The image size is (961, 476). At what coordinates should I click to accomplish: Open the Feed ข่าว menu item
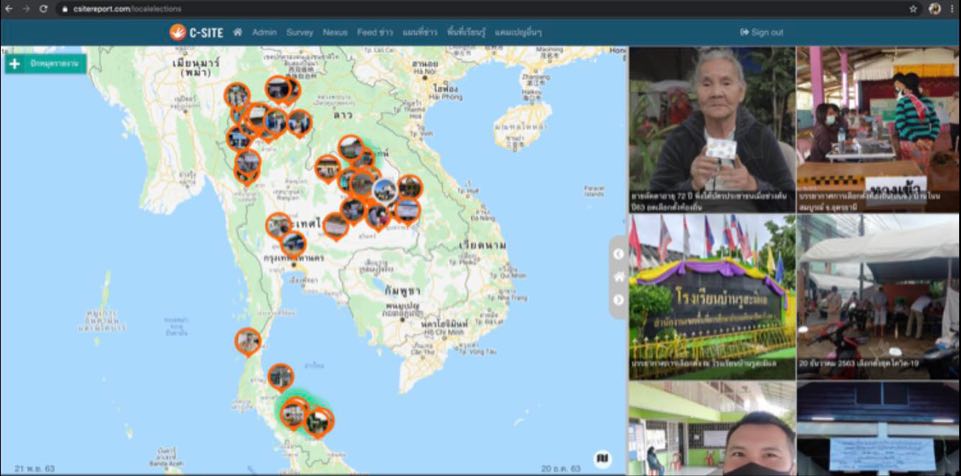pyautogui.click(x=375, y=32)
